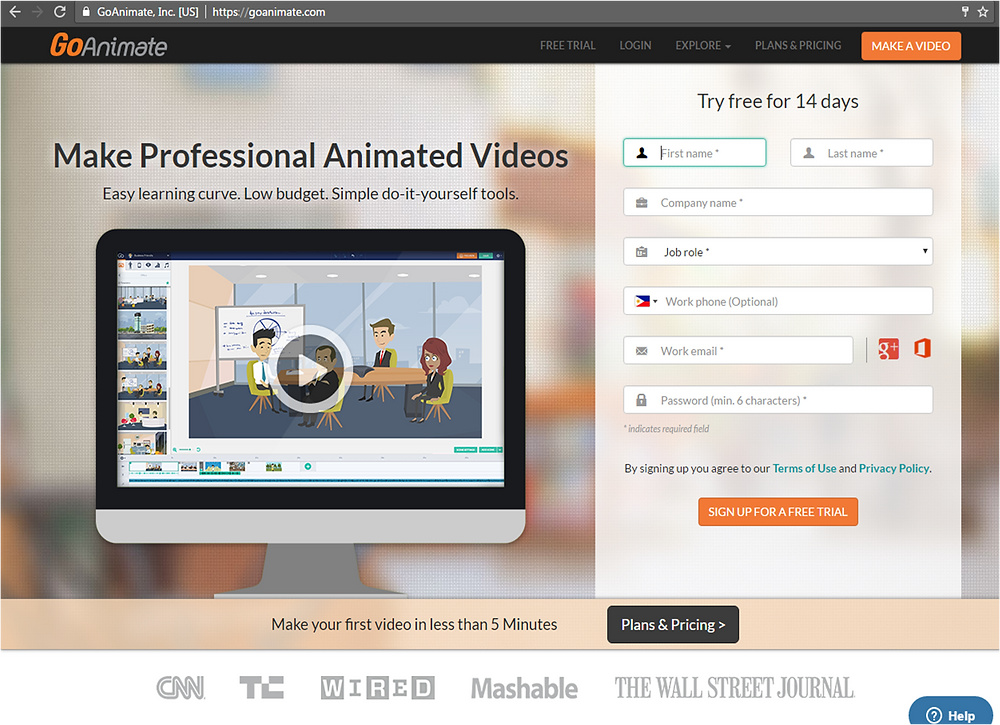Click the Work email field
This screenshot has height=725, width=1000.
coord(738,351)
